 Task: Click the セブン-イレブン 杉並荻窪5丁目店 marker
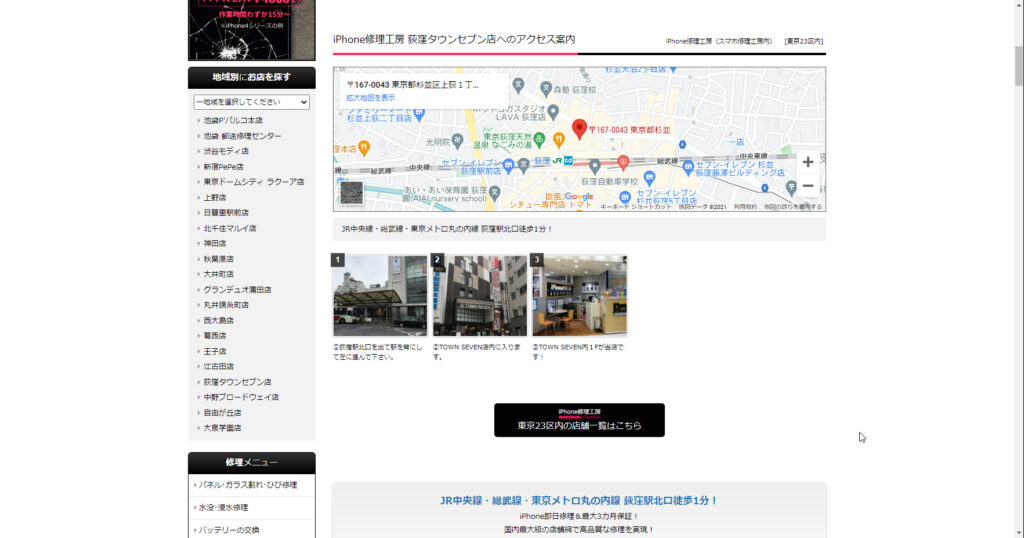(x=625, y=197)
